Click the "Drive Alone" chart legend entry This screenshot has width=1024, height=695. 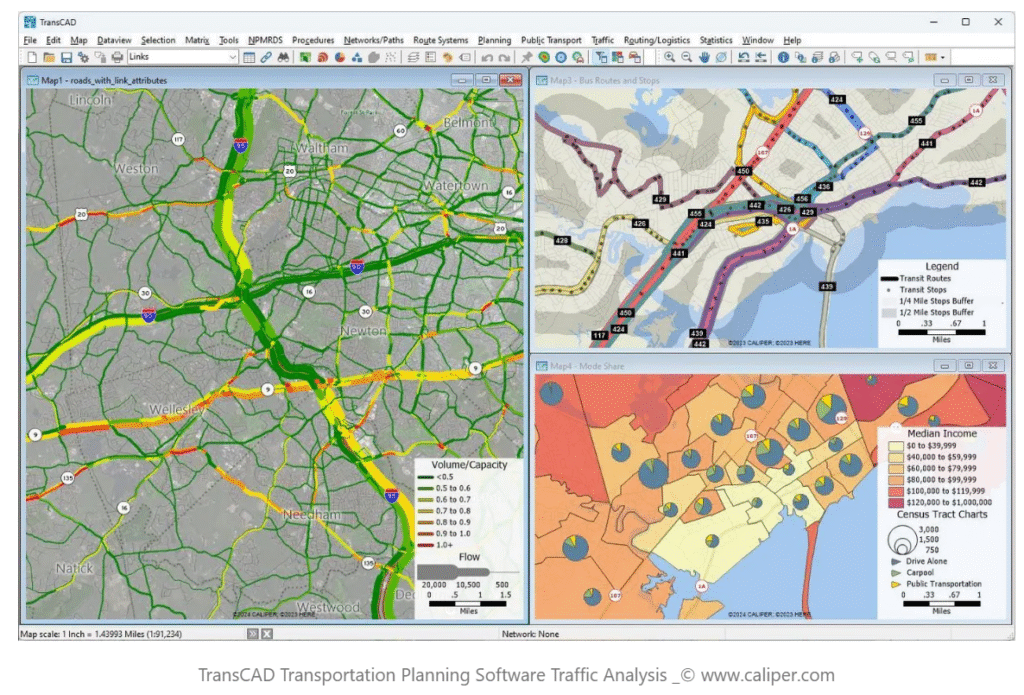[x=926, y=561]
